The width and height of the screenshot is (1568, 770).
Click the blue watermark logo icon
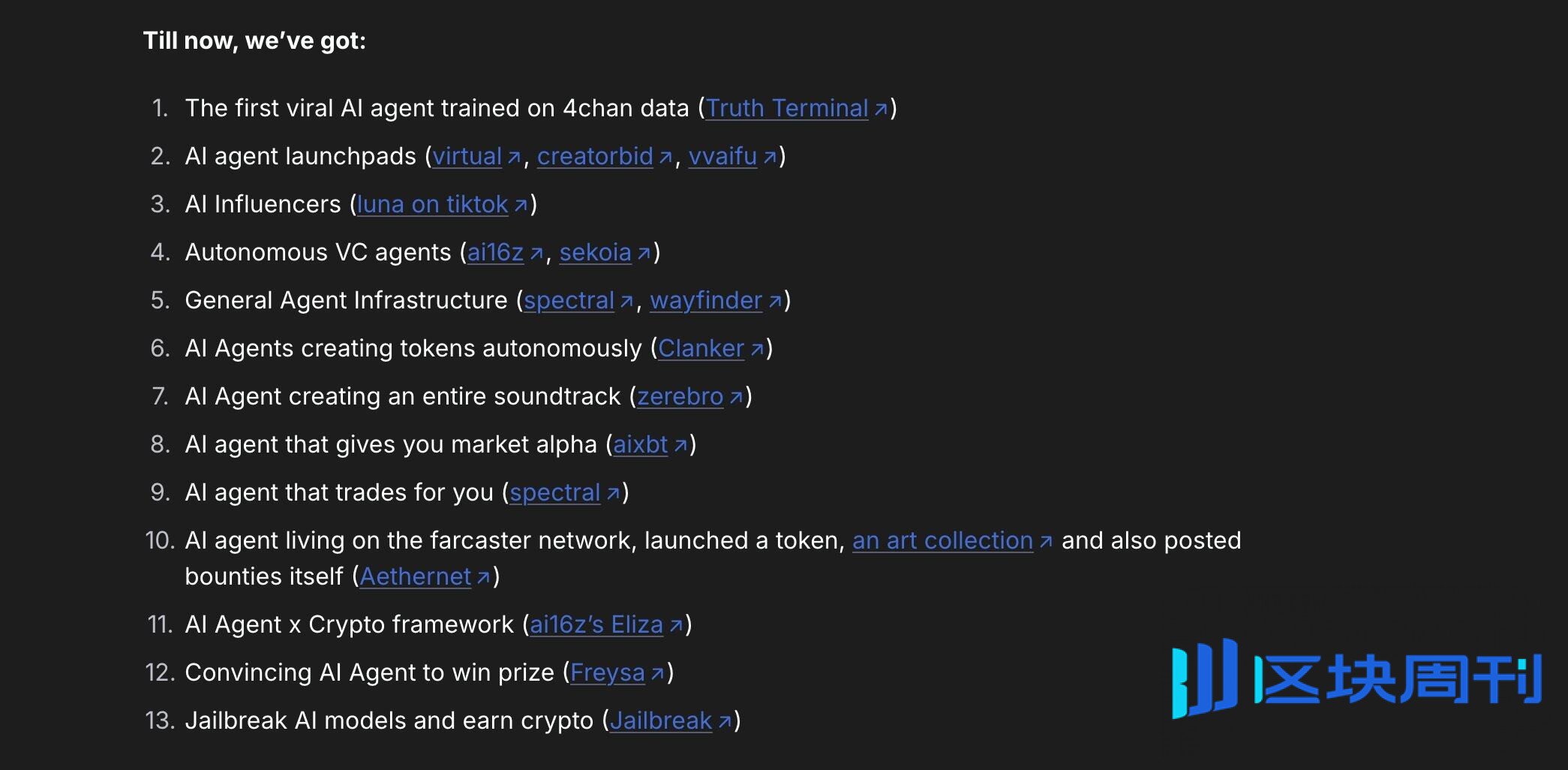(1204, 678)
